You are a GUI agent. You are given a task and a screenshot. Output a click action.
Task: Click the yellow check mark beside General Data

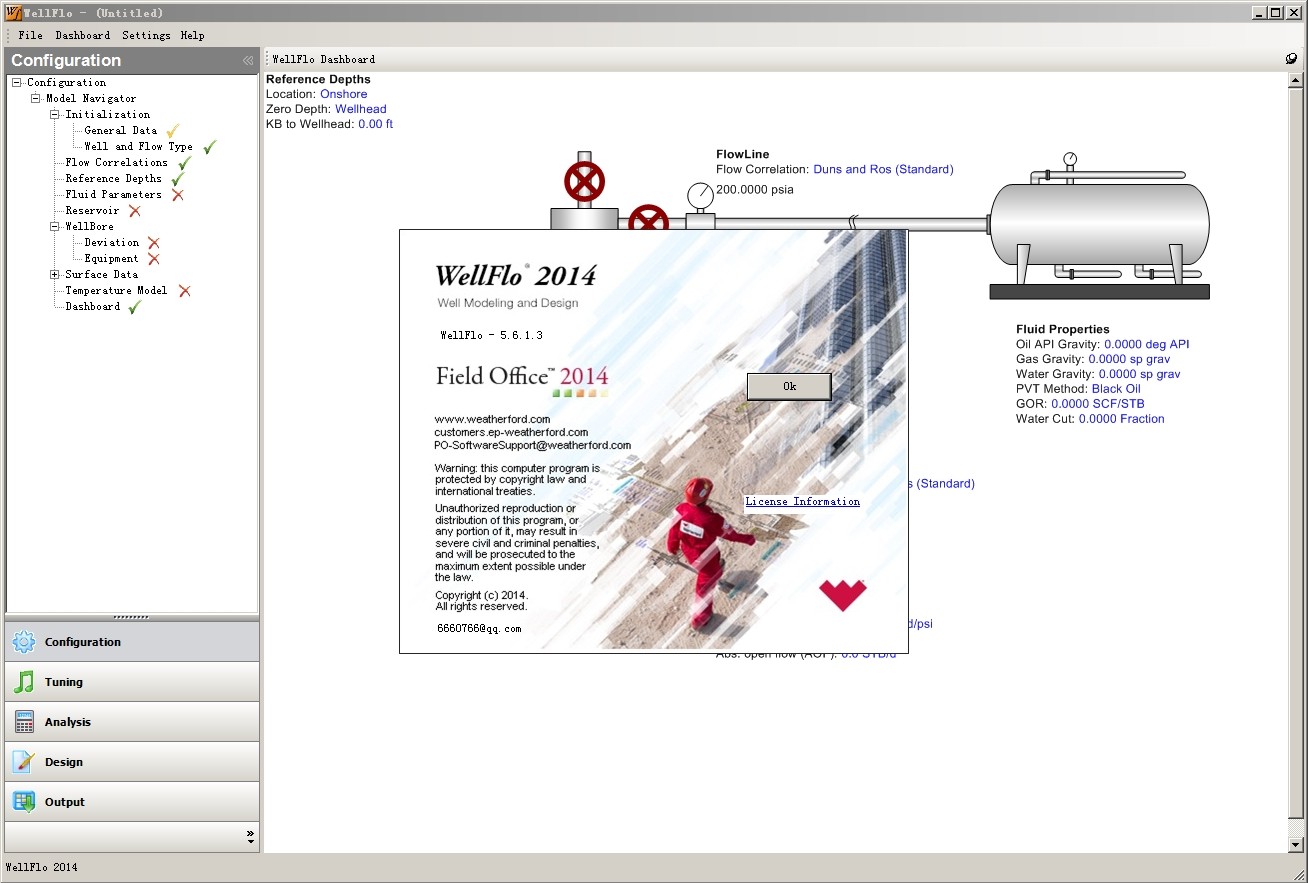(x=173, y=131)
